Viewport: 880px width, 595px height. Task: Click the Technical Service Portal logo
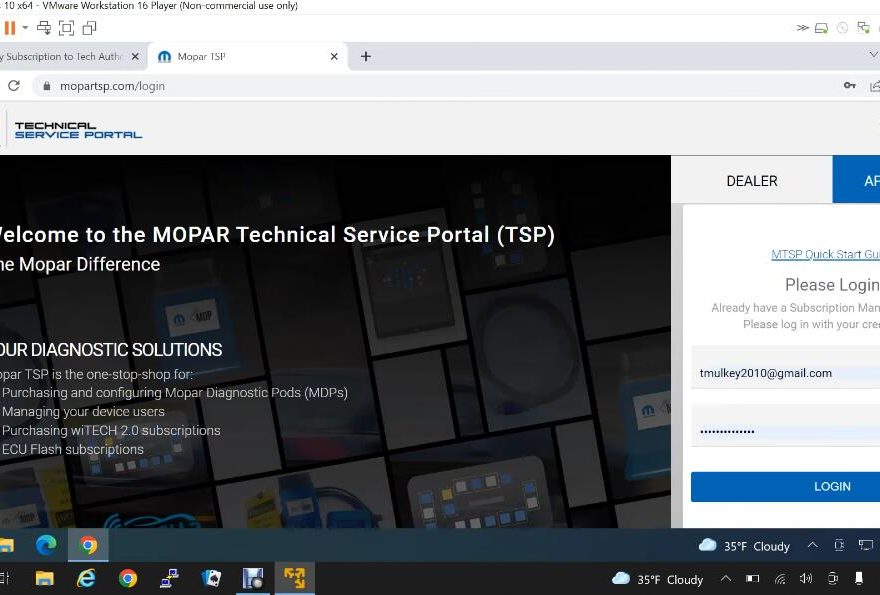[78, 130]
